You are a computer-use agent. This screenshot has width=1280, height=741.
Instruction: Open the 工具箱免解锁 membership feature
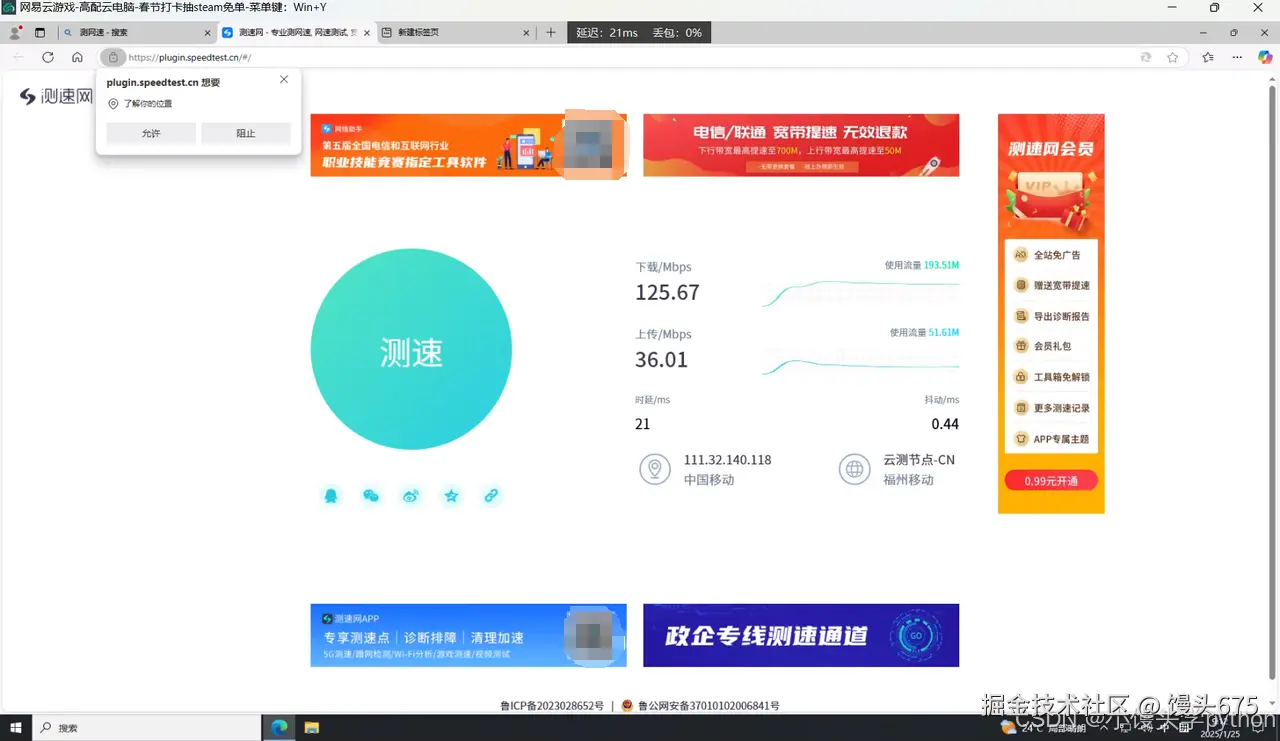[1022, 377]
